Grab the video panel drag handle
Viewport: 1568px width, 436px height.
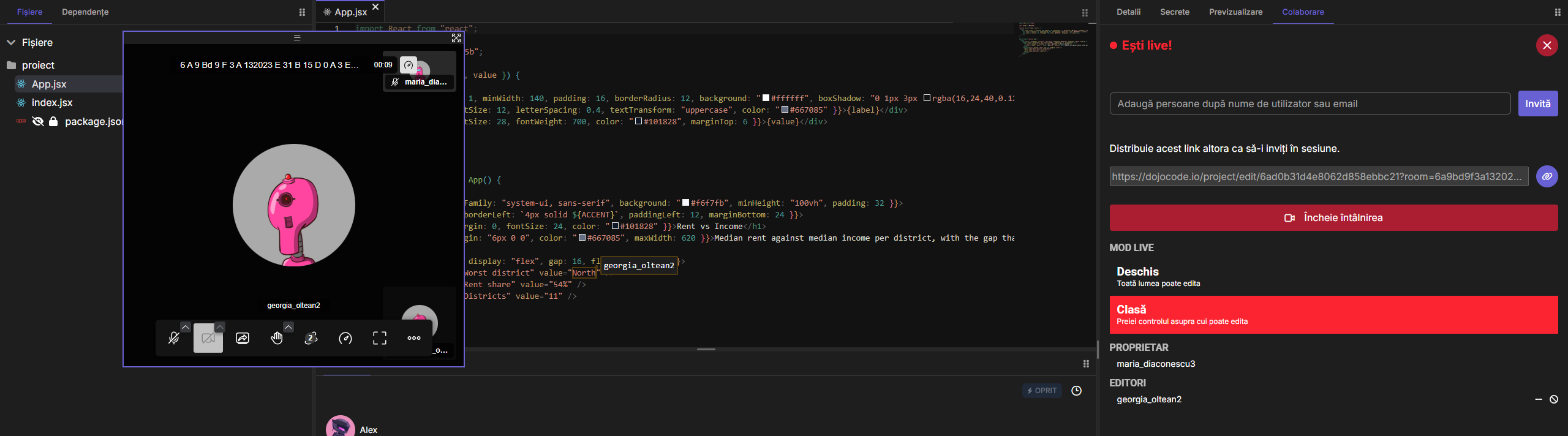(297, 37)
